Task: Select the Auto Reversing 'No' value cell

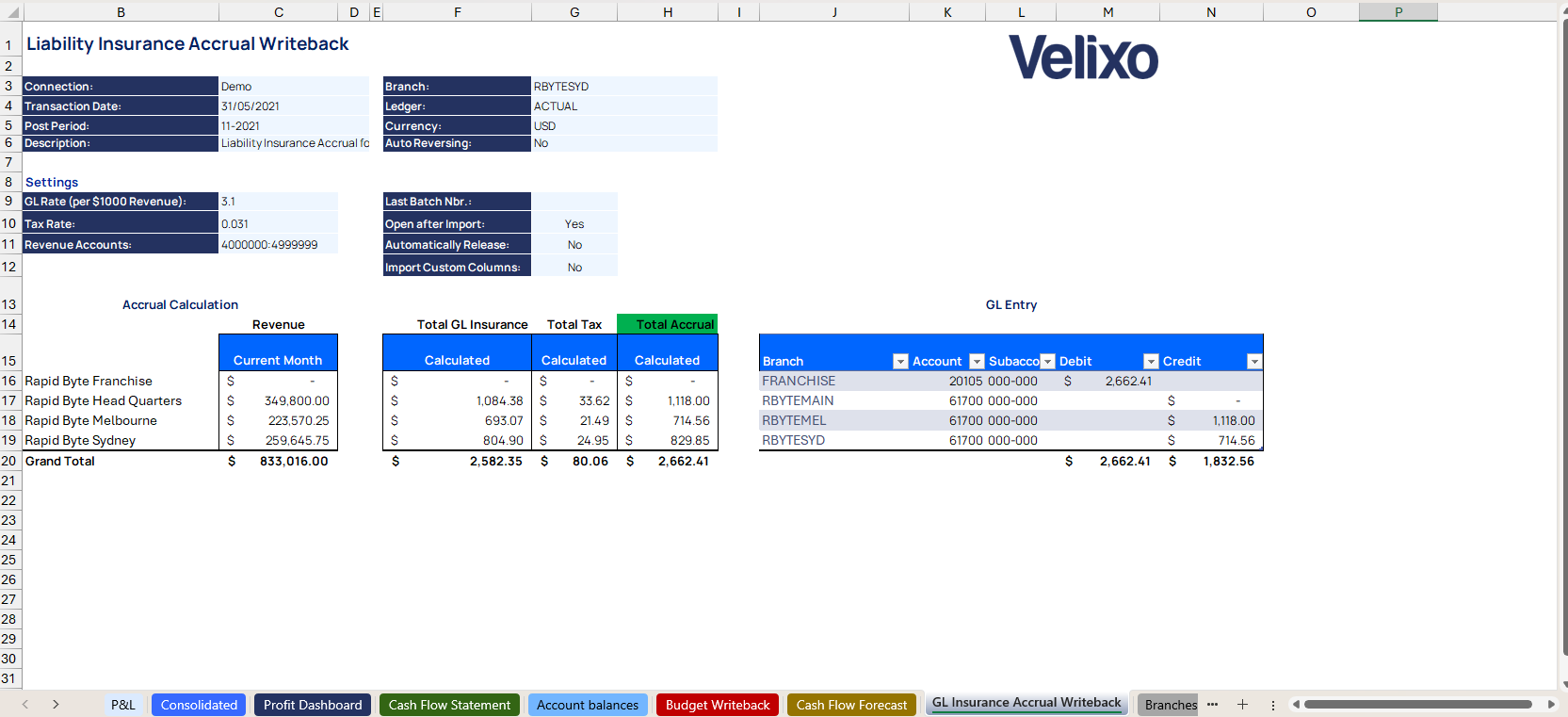Action: (624, 143)
